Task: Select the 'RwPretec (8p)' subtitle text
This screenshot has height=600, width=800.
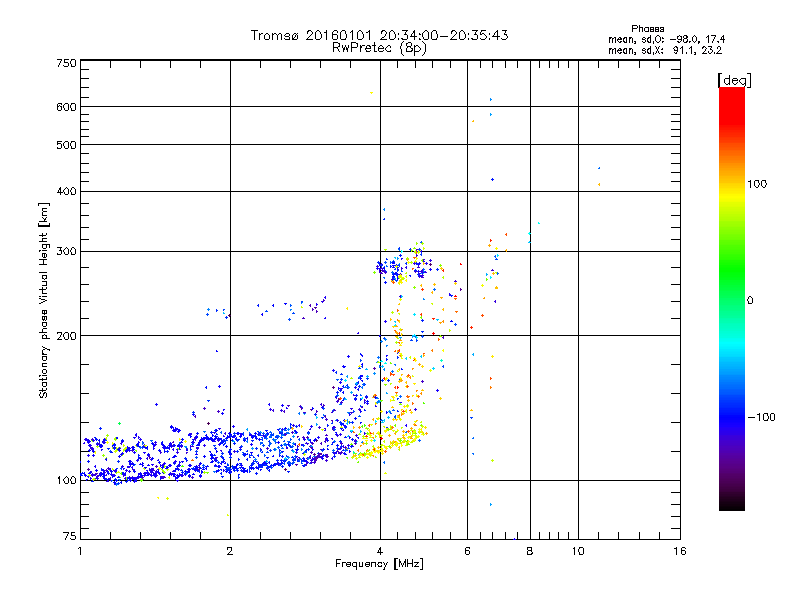Action: point(379,48)
